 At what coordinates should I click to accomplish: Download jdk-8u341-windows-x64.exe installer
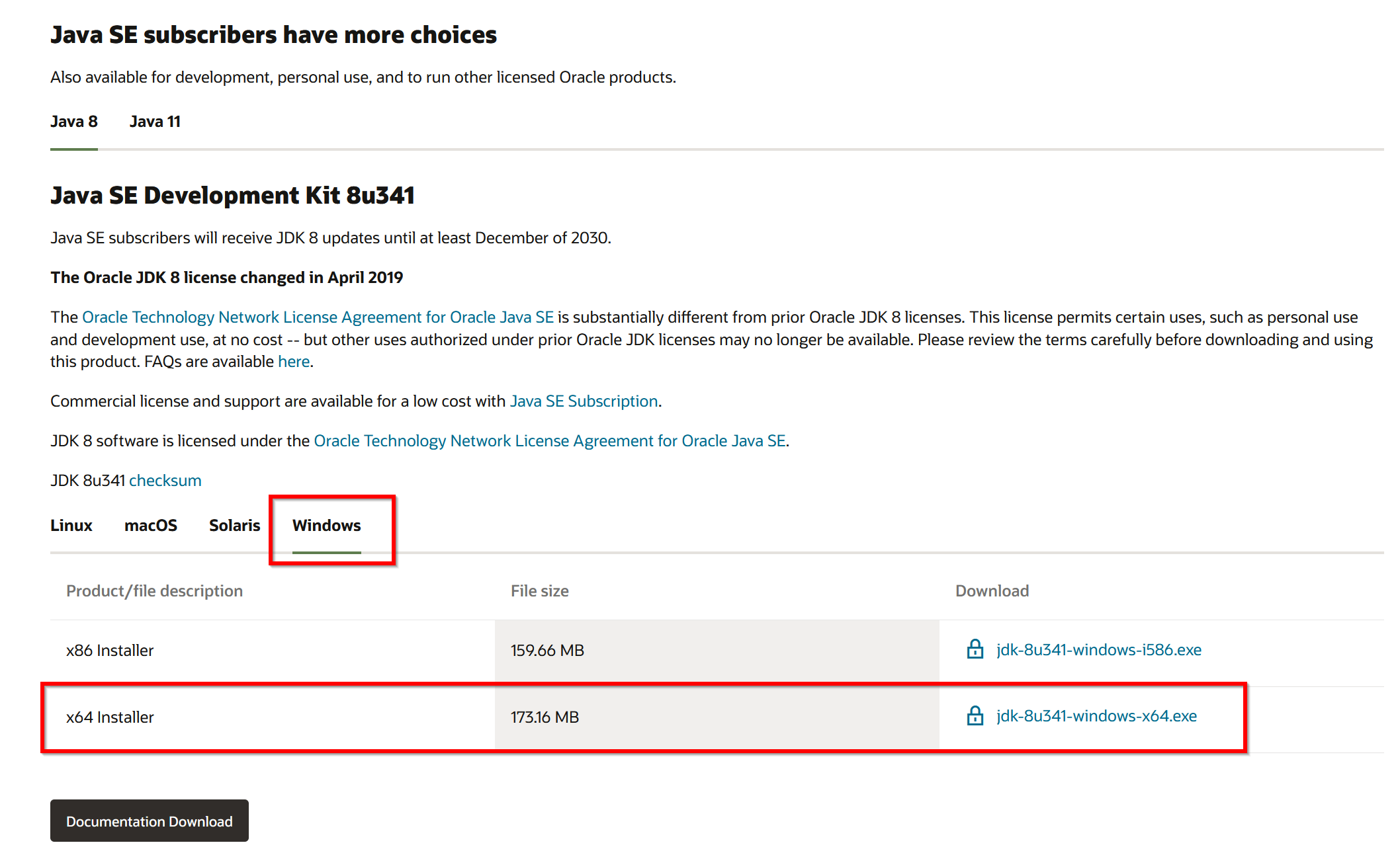pyautogui.click(x=1096, y=716)
